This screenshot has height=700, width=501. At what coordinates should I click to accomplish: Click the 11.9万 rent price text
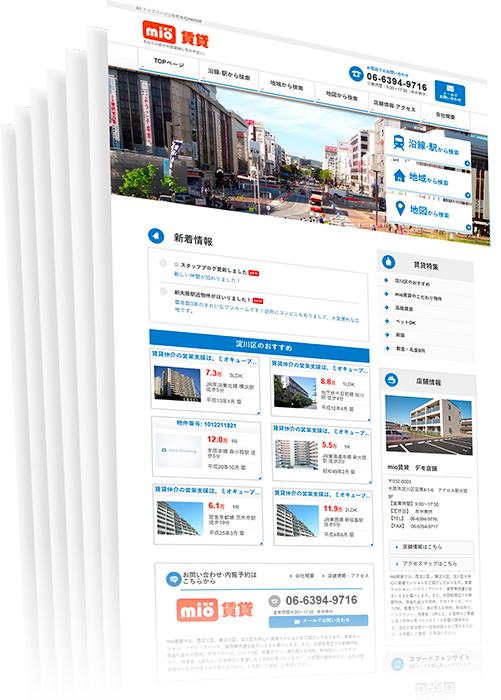333,508
